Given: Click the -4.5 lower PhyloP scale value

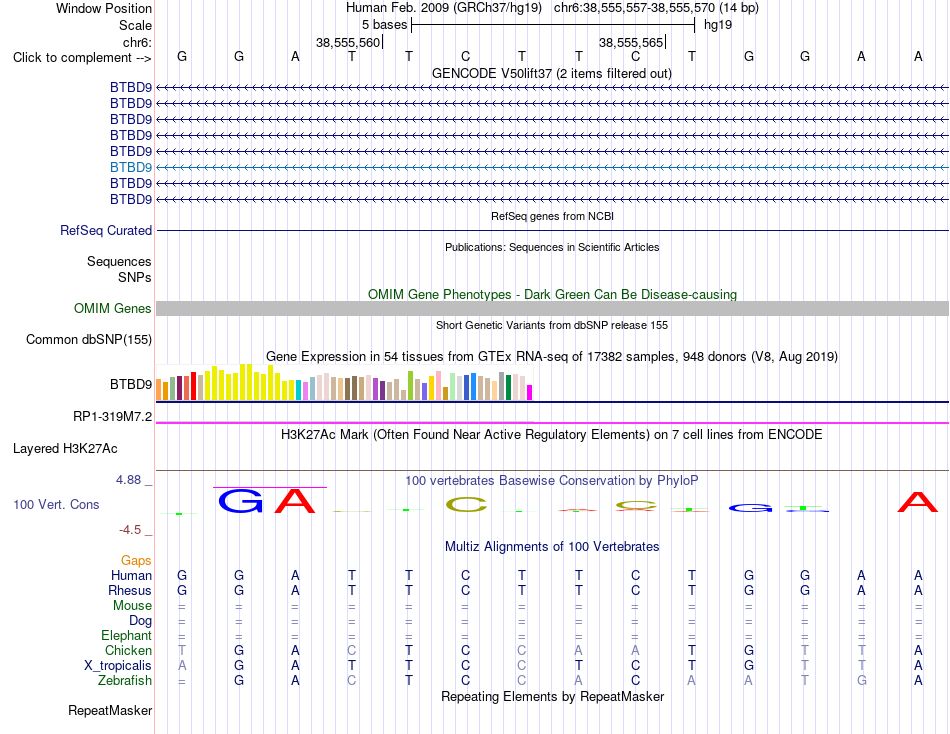Looking at the screenshot, I should [130, 530].
